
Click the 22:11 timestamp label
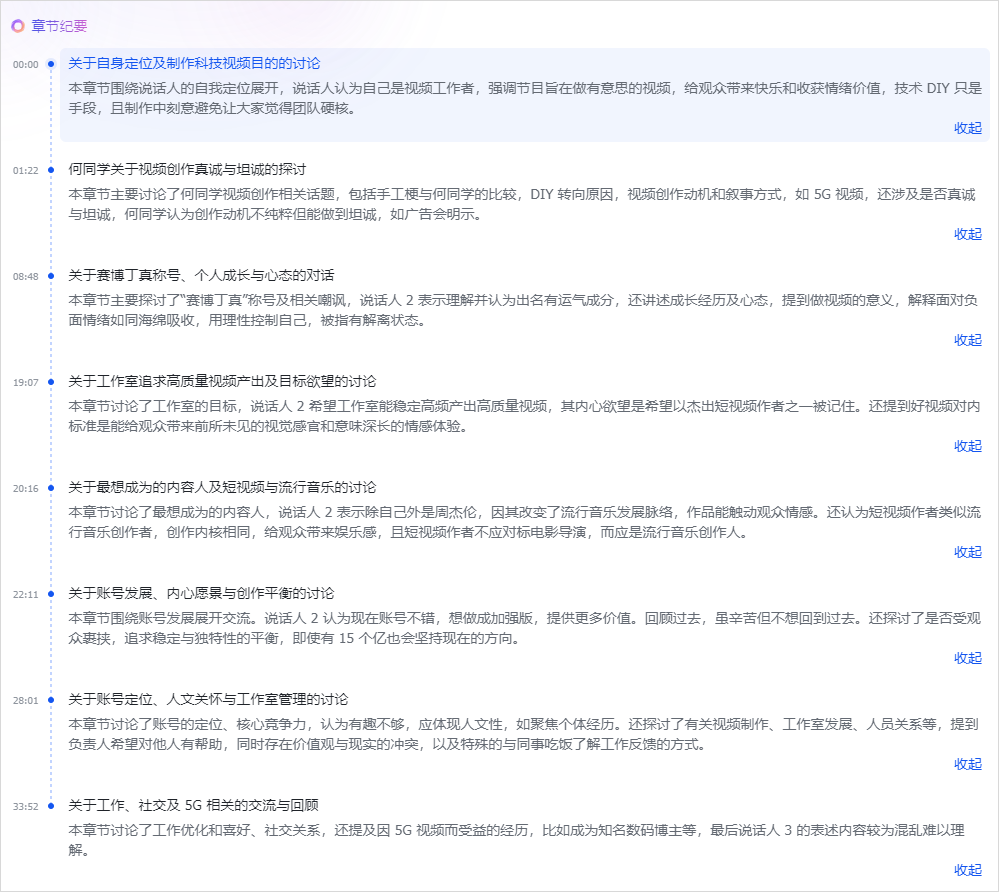click(x=25, y=594)
